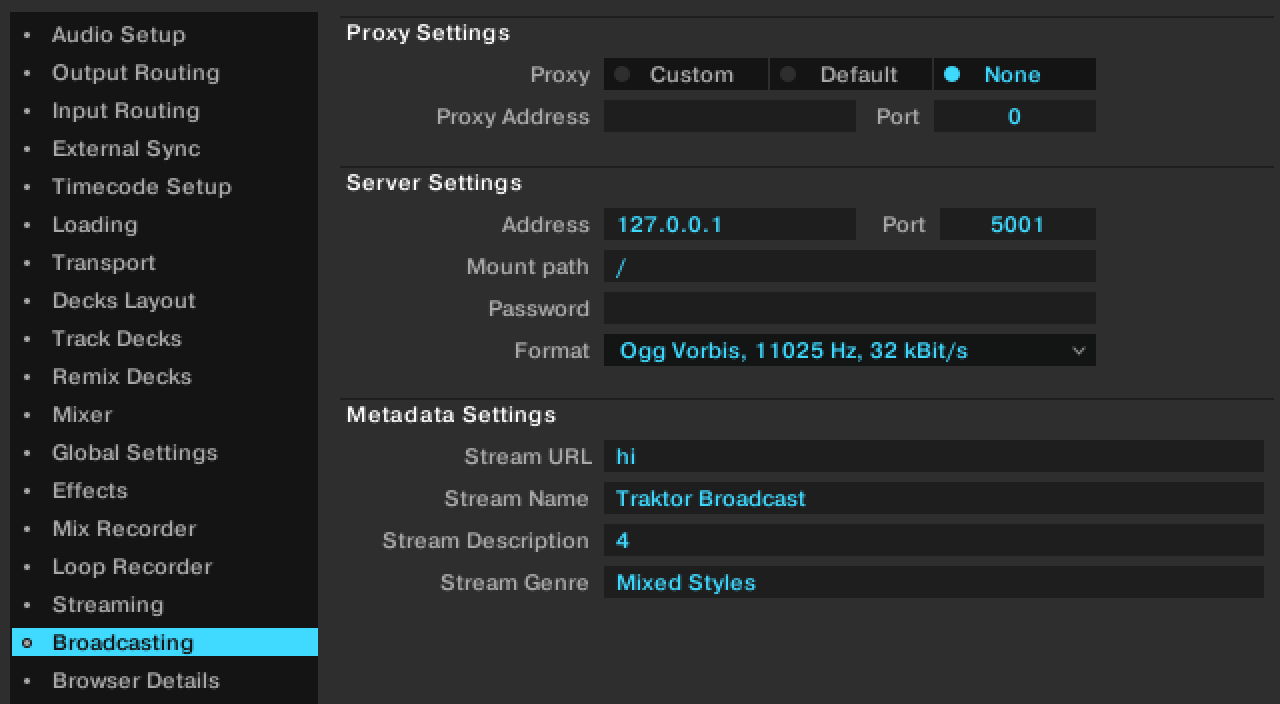Screen dimensions: 1280x704
Task: Open Mix Recorder preferences
Action: [124, 529]
